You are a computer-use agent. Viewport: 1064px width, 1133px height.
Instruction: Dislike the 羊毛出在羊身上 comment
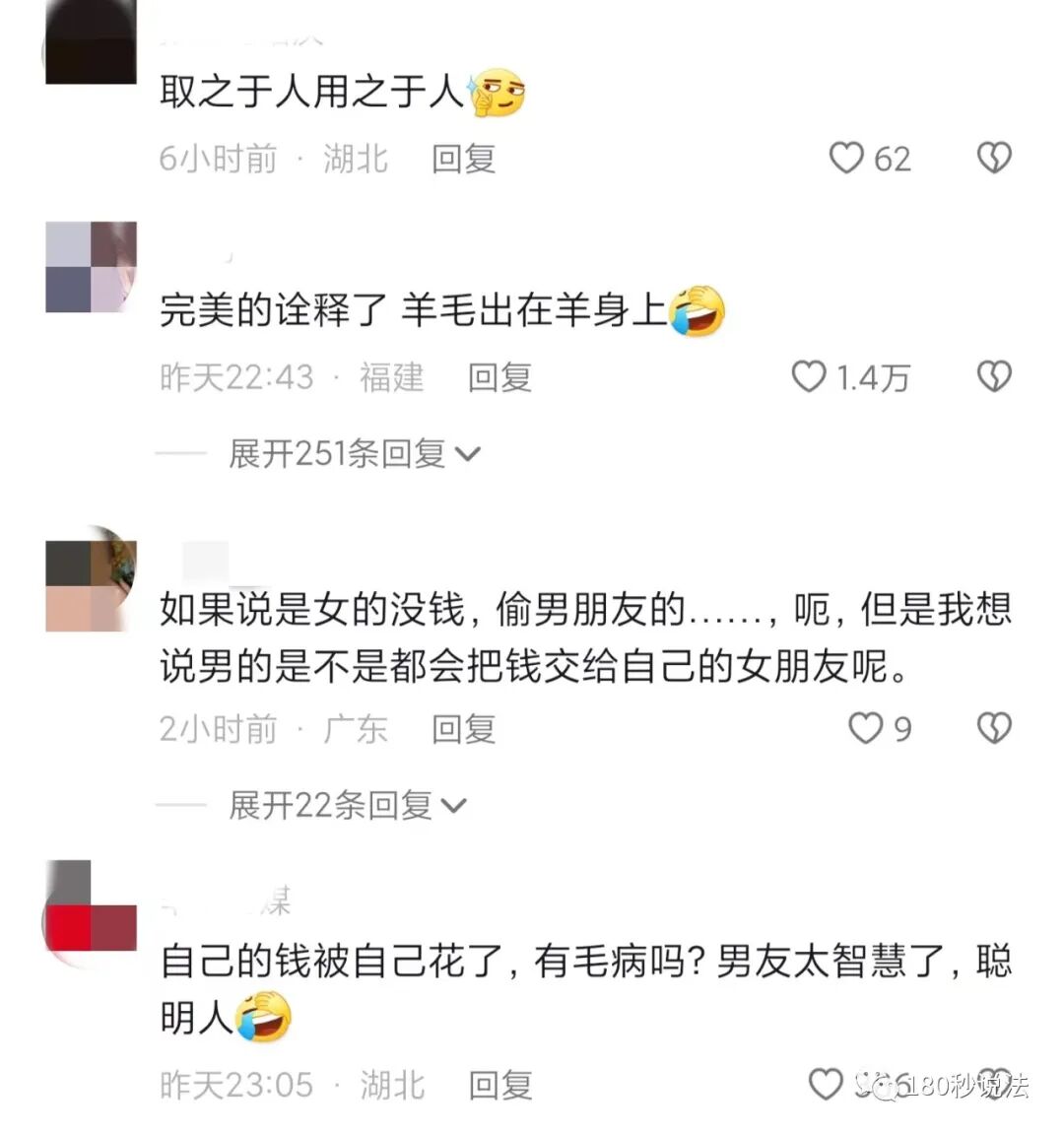(994, 376)
